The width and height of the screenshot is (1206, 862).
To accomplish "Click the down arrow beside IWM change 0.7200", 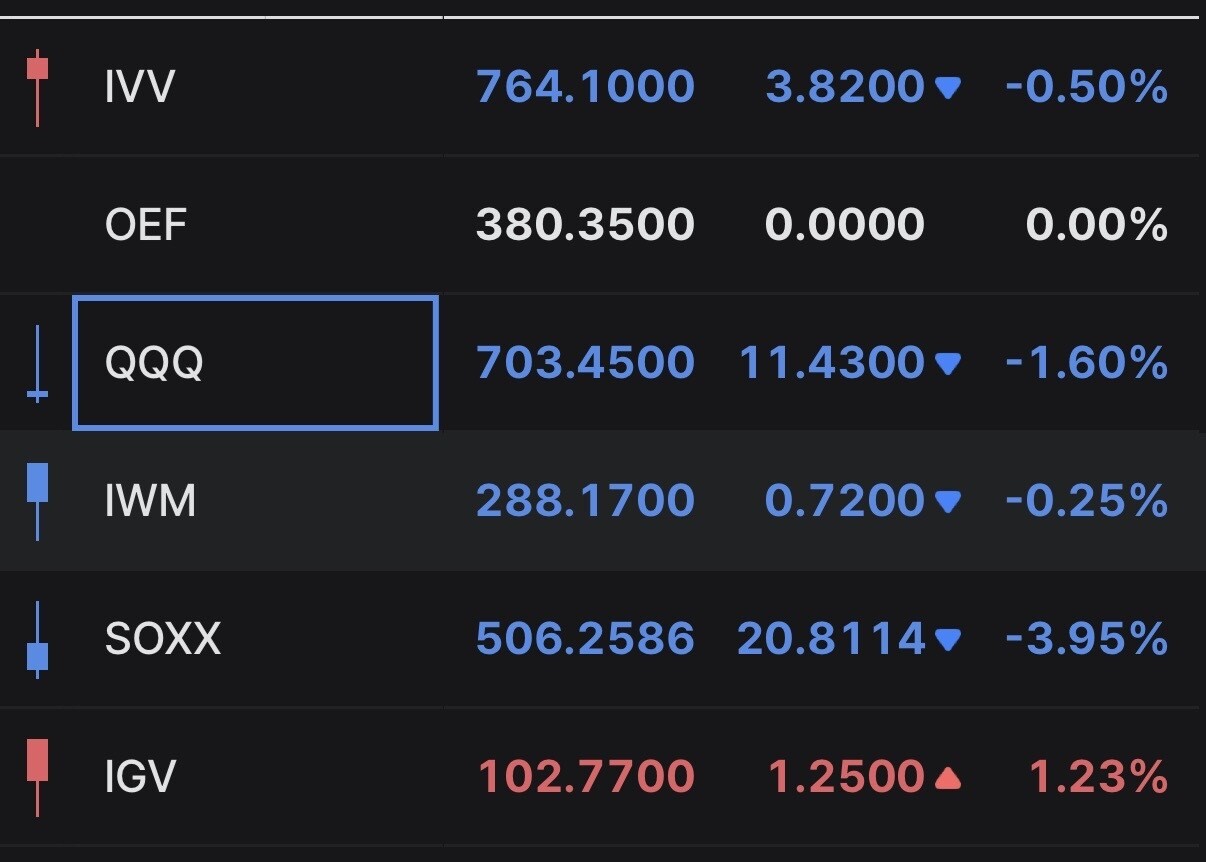I will [x=947, y=501].
